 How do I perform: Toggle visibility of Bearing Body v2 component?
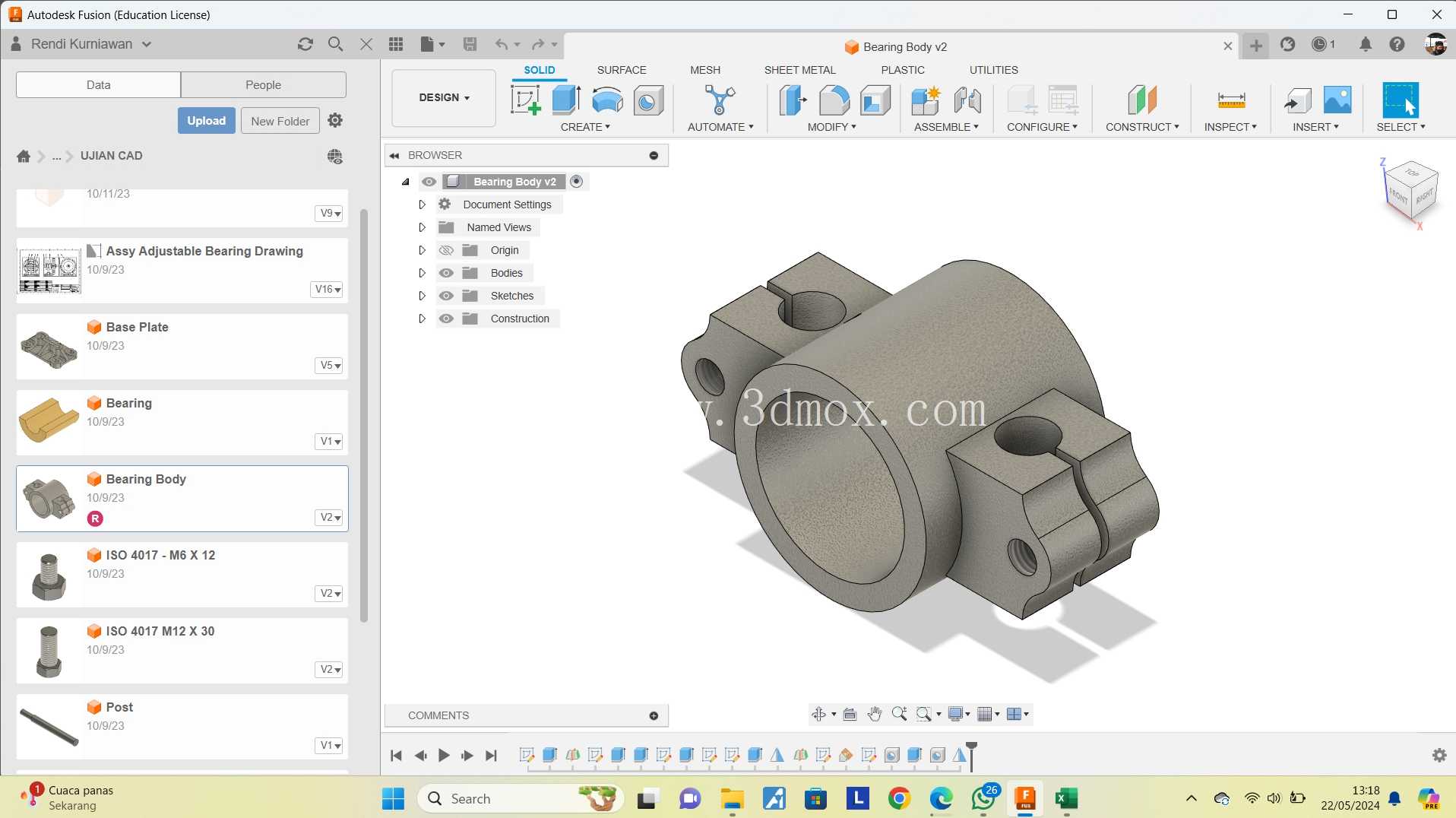click(429, 182)
